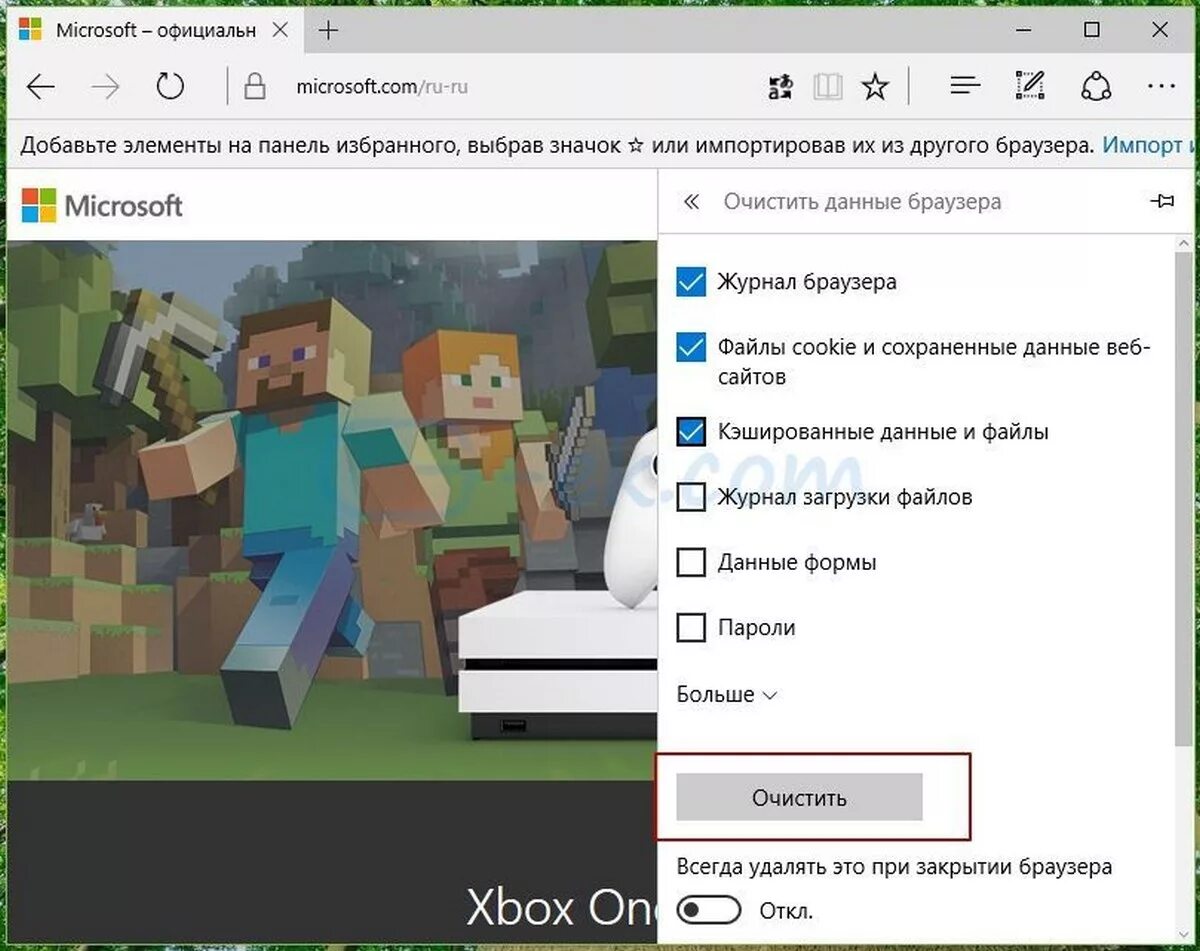
Task: Check Пароли checkbox
Action: click(x=691, y=628)
